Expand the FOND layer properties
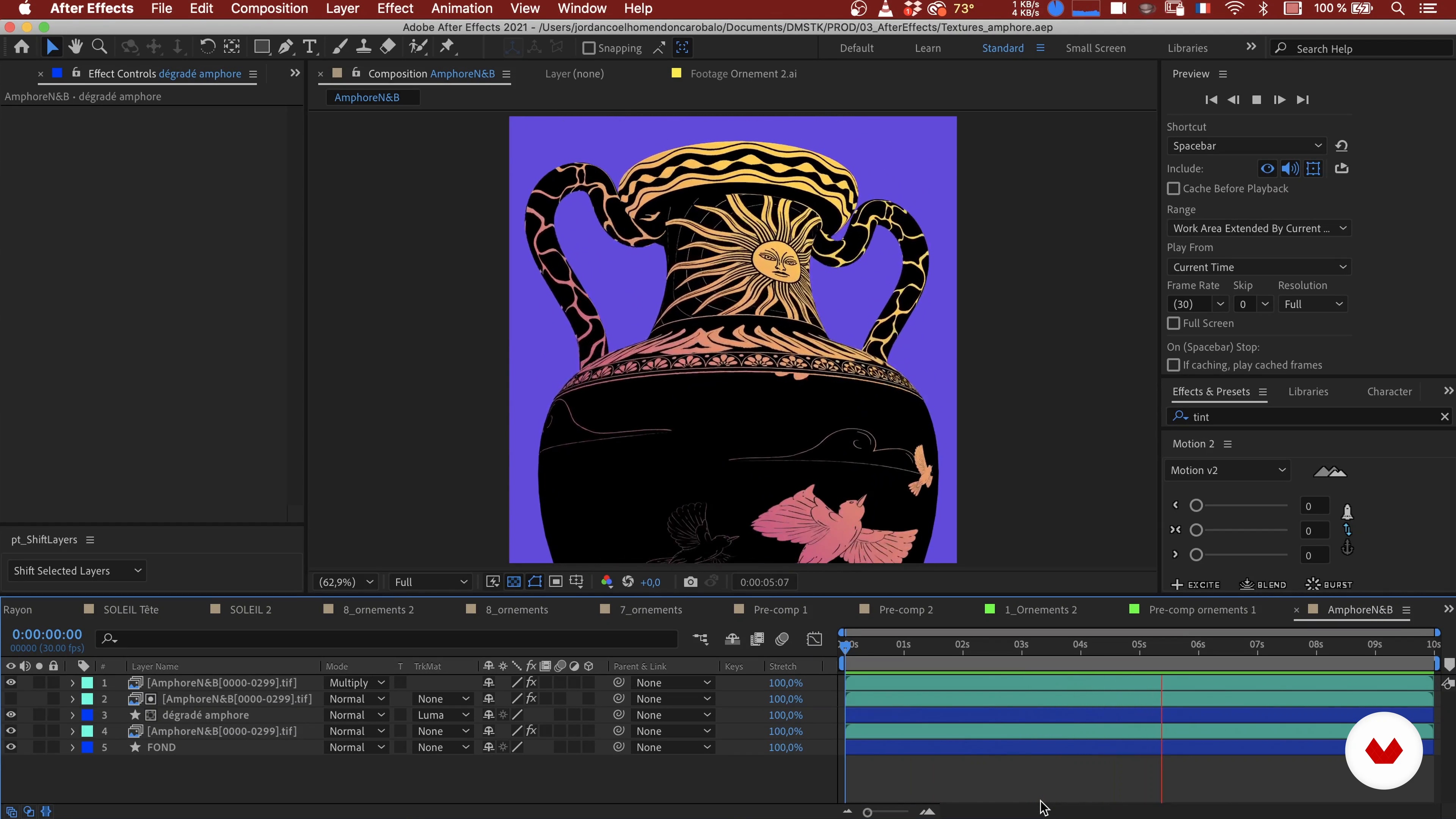Screen dimensions: 1456x819 point(72,747)
